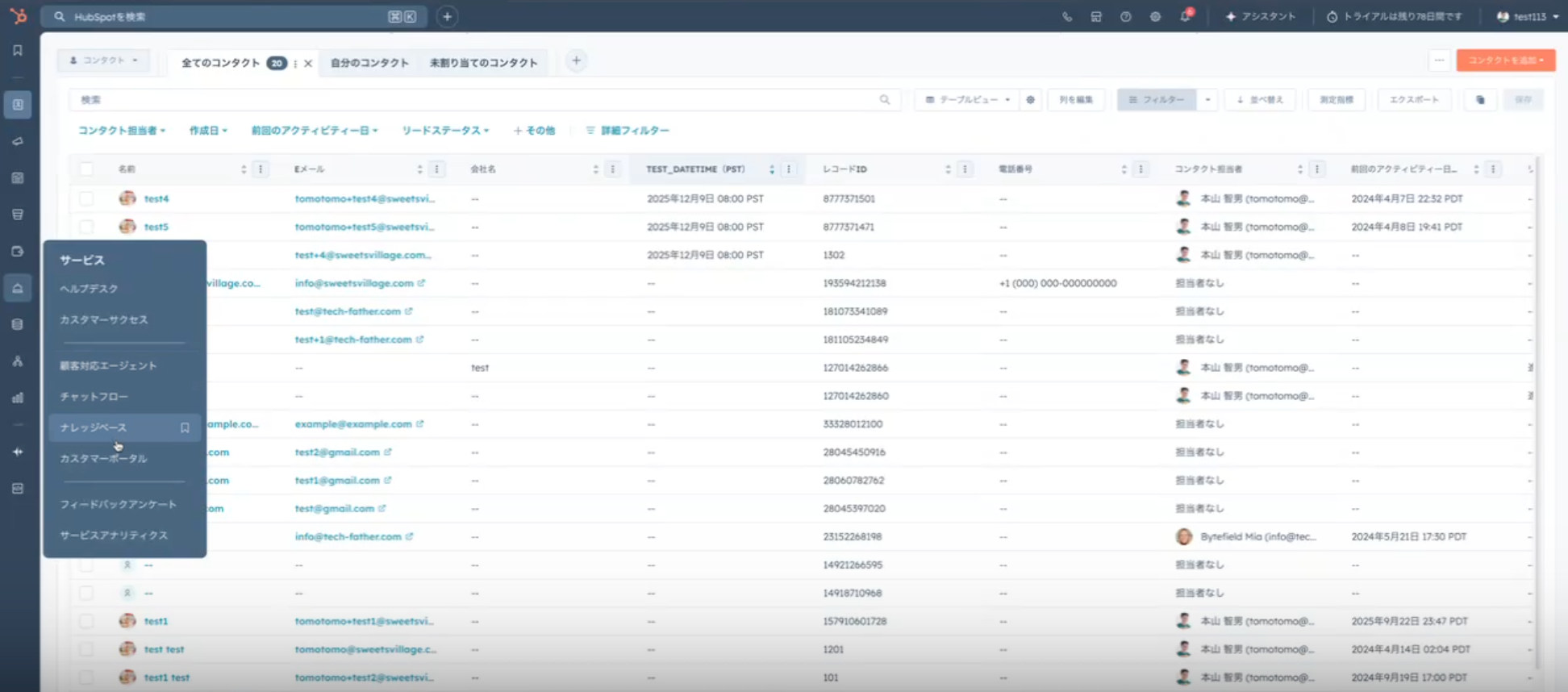Expand the リードステータス filter dropdown
The image size is (1568, 692).
(x=445, y=131)
